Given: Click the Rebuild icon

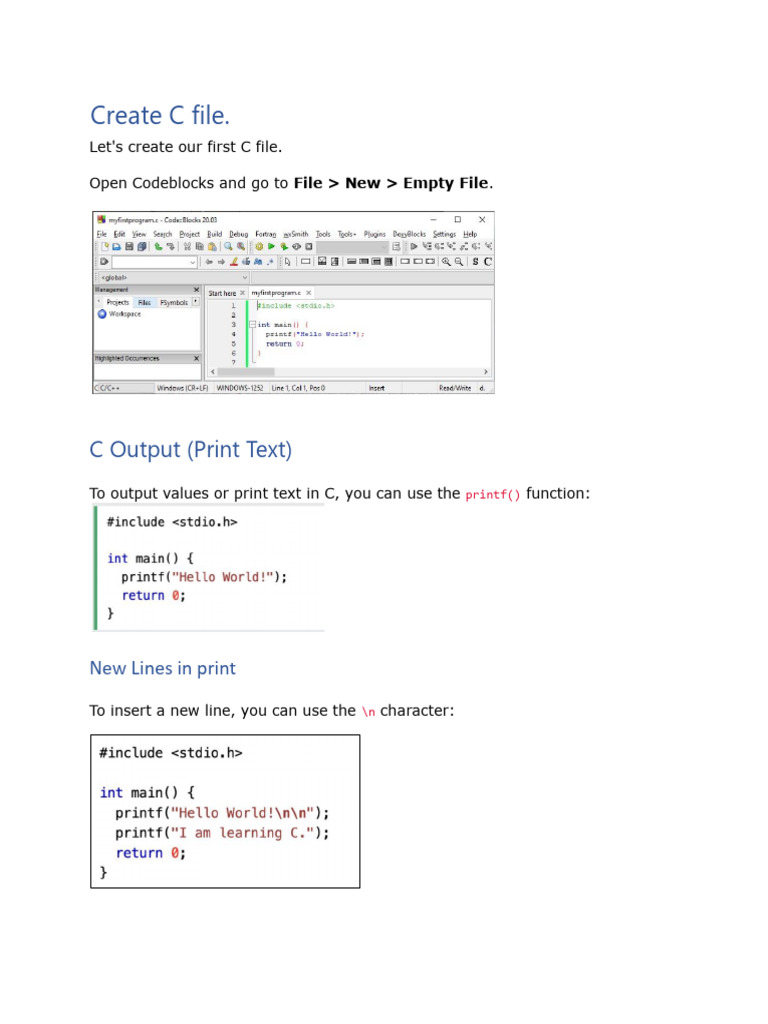Looking at the screenshot, I should coord(296,247).
